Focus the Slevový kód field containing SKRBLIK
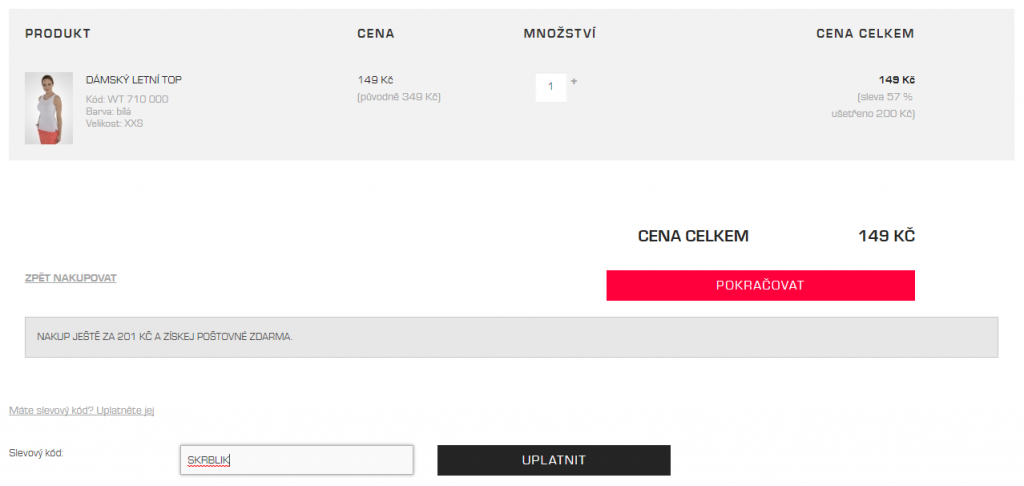The height and width of the screenshot is (486, 1024). (x=297, y=460)
